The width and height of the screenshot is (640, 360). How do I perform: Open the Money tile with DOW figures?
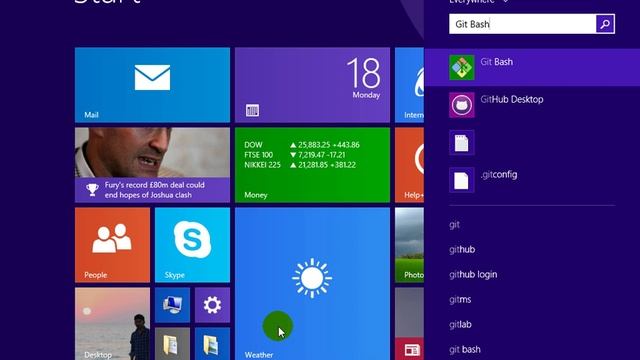[312, 165]
